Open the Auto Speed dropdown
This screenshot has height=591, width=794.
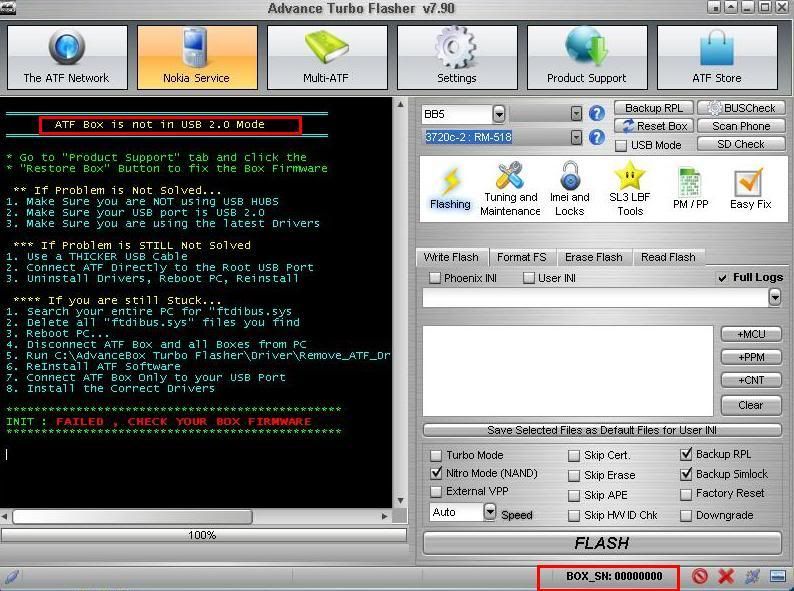click(x=490, y=512)
